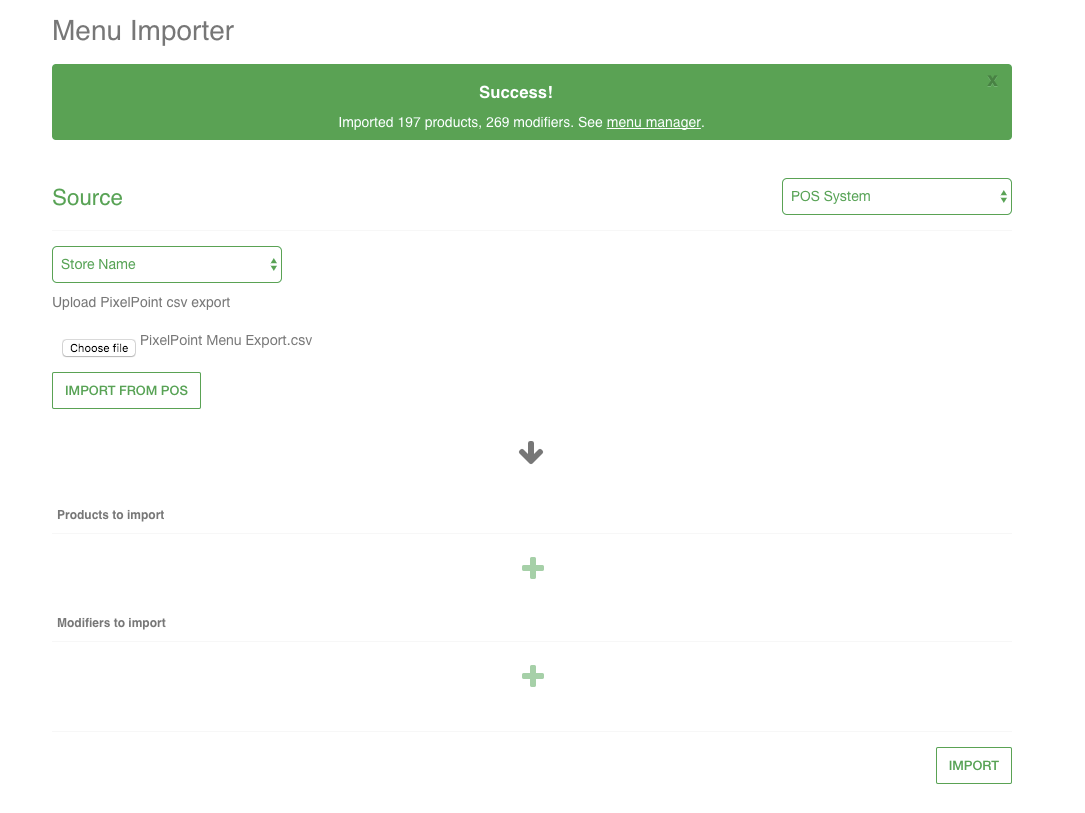Image resolution: width=1085 pixels, height=813 pixels.
Task: Click the PixelPoint Menu Export.csv file name
Action: (226, 341)
